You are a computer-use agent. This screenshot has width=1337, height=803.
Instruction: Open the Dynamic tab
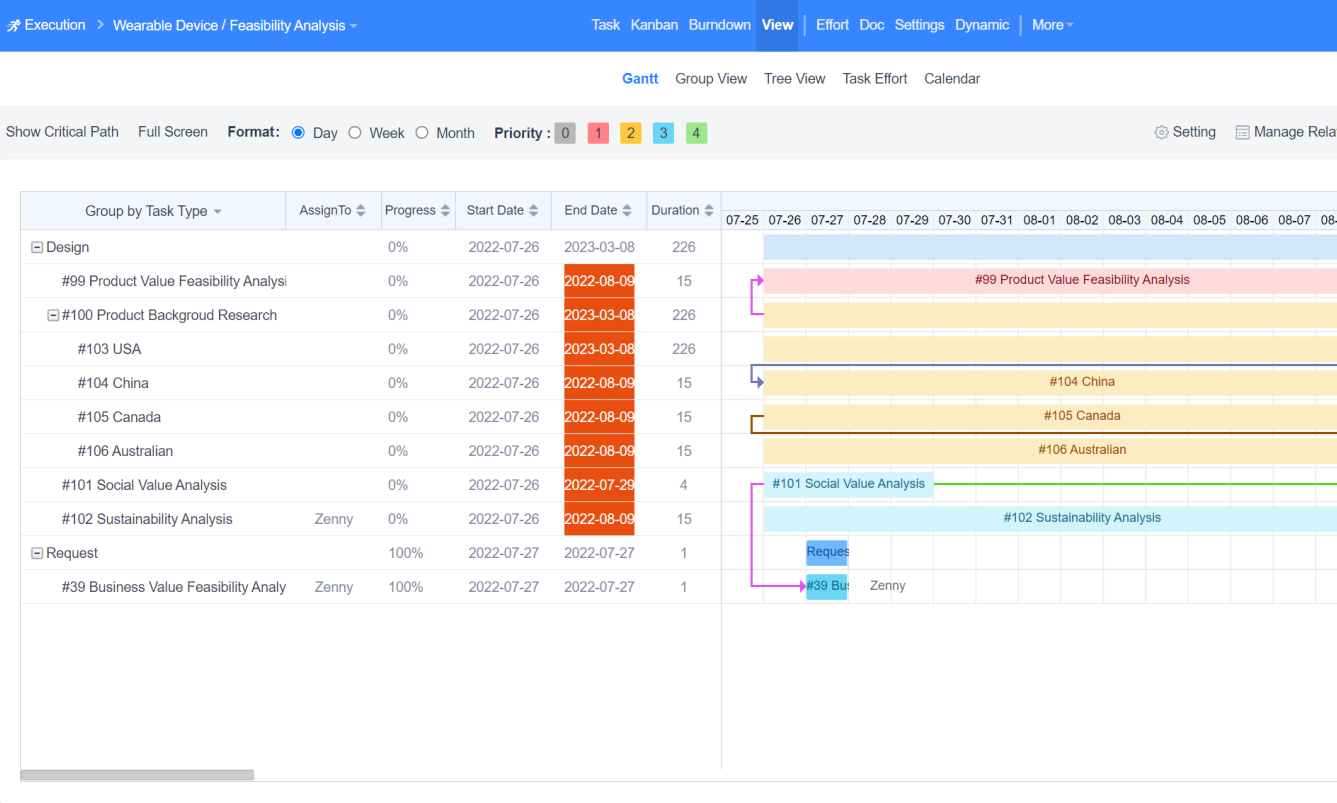(x=982, y=25)
